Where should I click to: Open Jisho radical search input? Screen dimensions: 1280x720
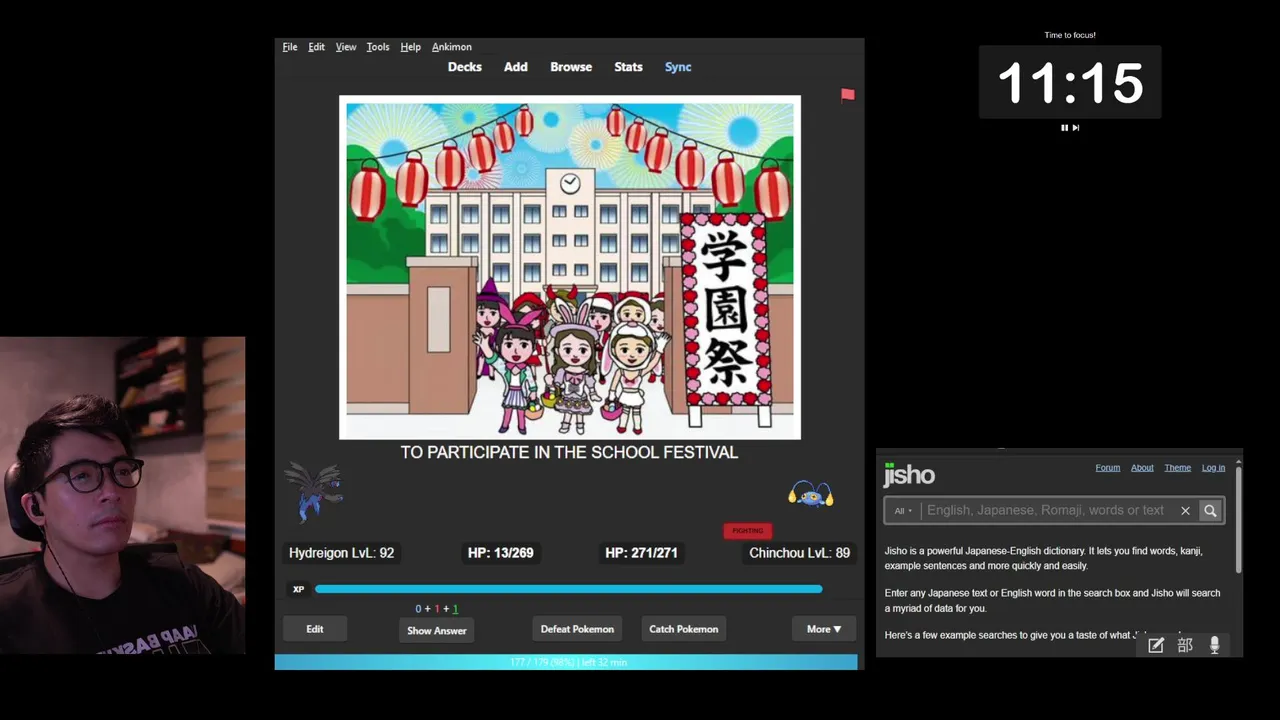point(1185,645)
